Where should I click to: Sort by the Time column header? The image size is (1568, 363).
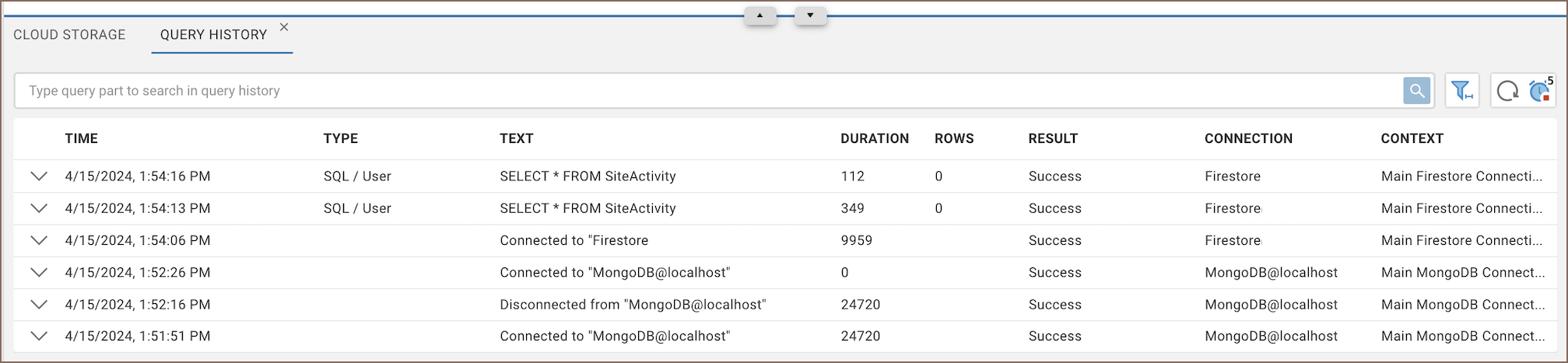[82, 138]
